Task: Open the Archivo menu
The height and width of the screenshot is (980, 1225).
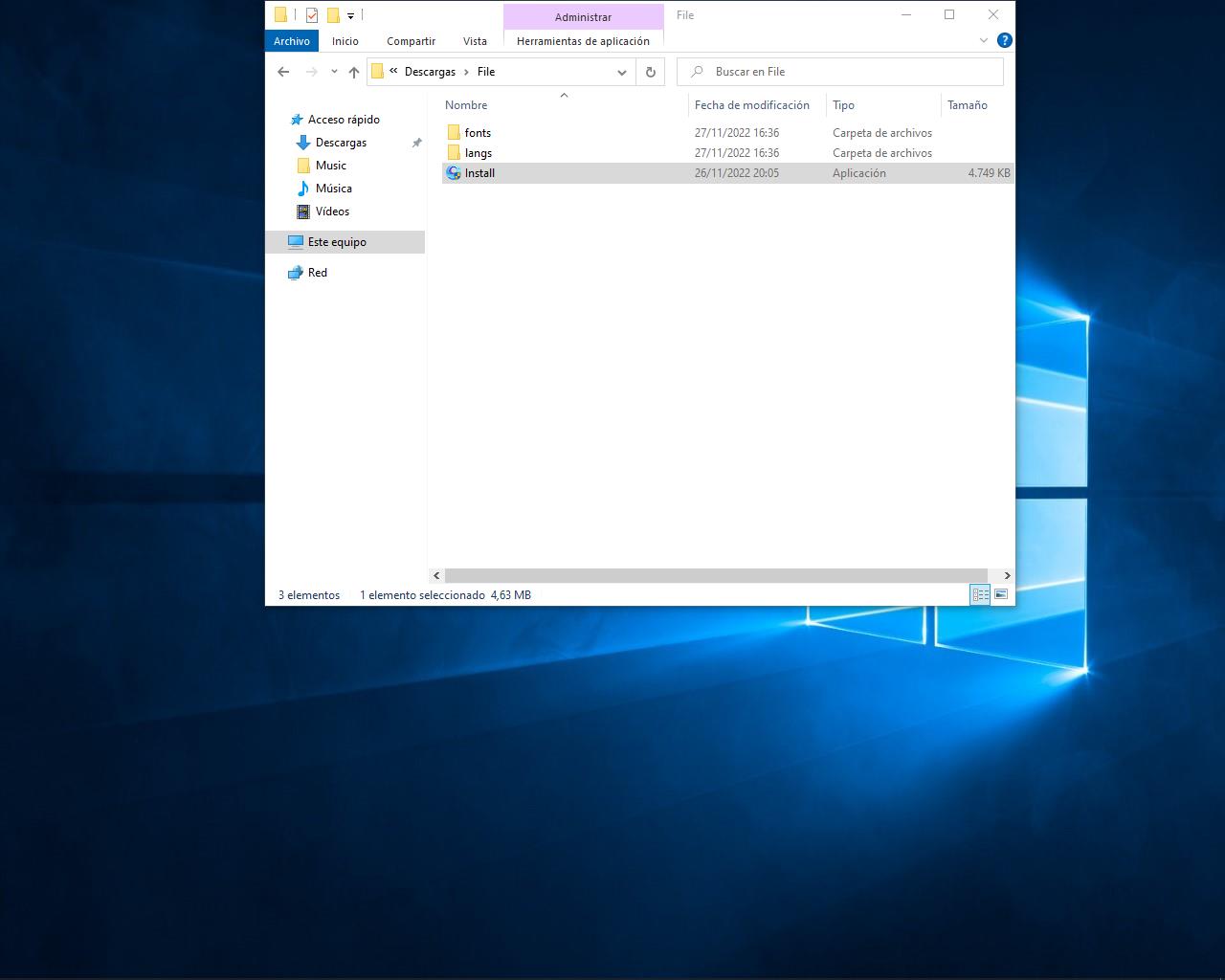Action: coord(292,41)
